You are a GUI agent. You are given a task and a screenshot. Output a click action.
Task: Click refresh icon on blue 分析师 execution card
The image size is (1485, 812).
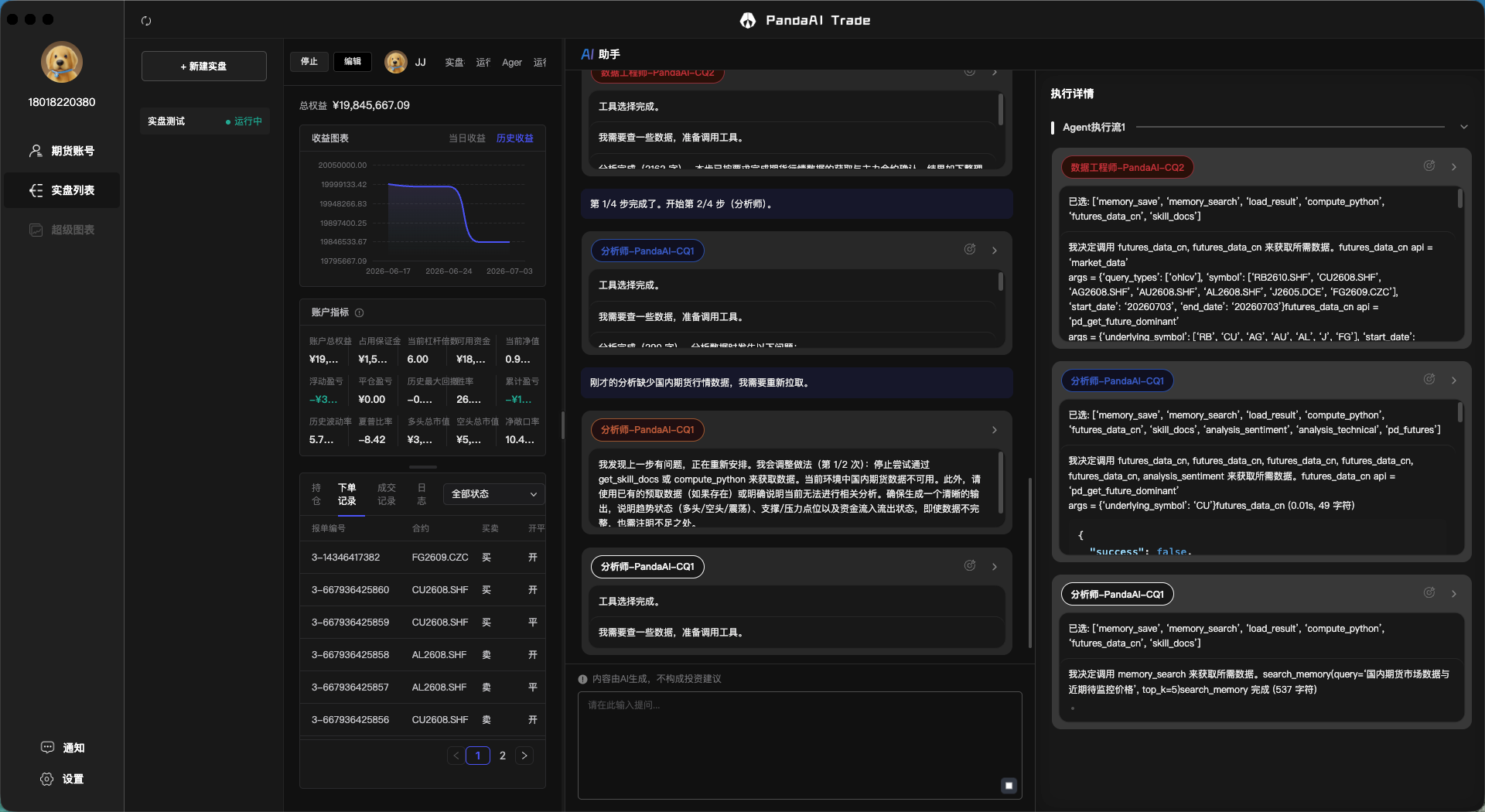(1429, 380)
